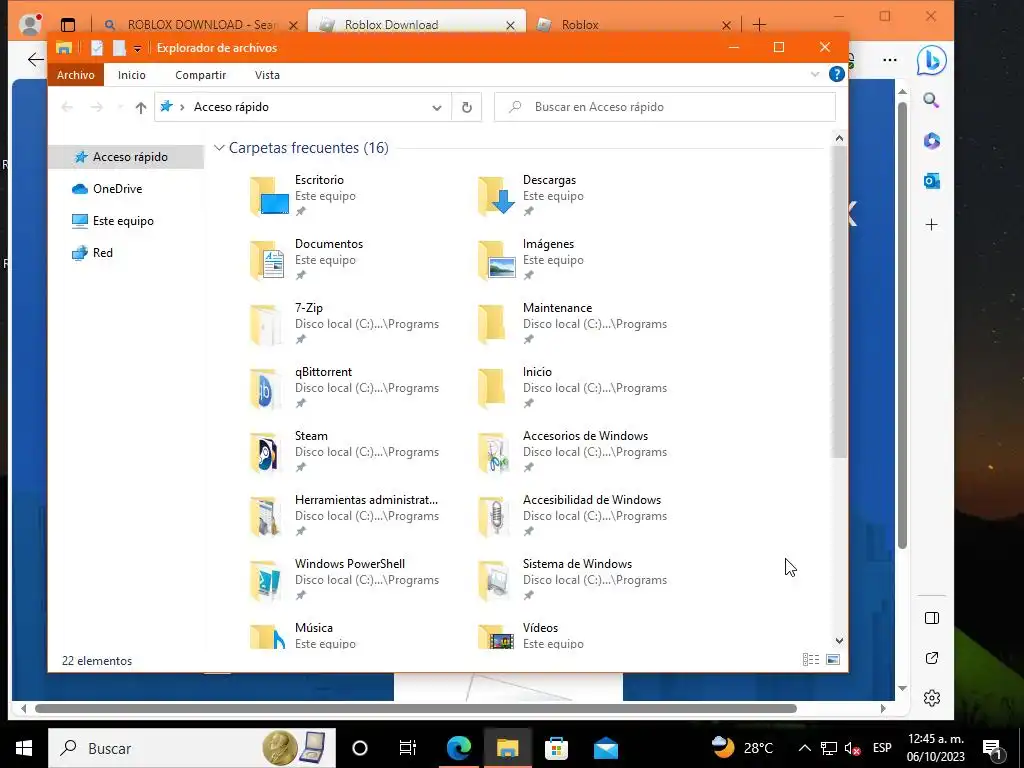Select OneDrive in navigation pane
Screen dimensions: 1024x768
(126, 189)
